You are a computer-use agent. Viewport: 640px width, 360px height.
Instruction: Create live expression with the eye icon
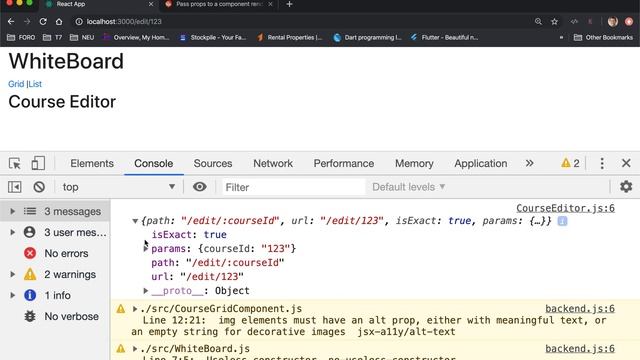(200, 187)
